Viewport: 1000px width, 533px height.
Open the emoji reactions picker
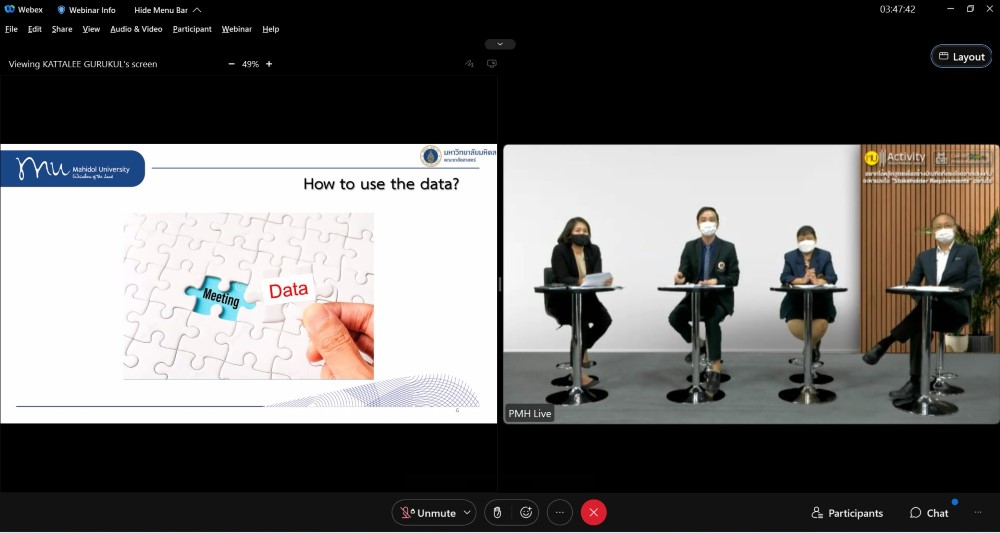(526, 513)
